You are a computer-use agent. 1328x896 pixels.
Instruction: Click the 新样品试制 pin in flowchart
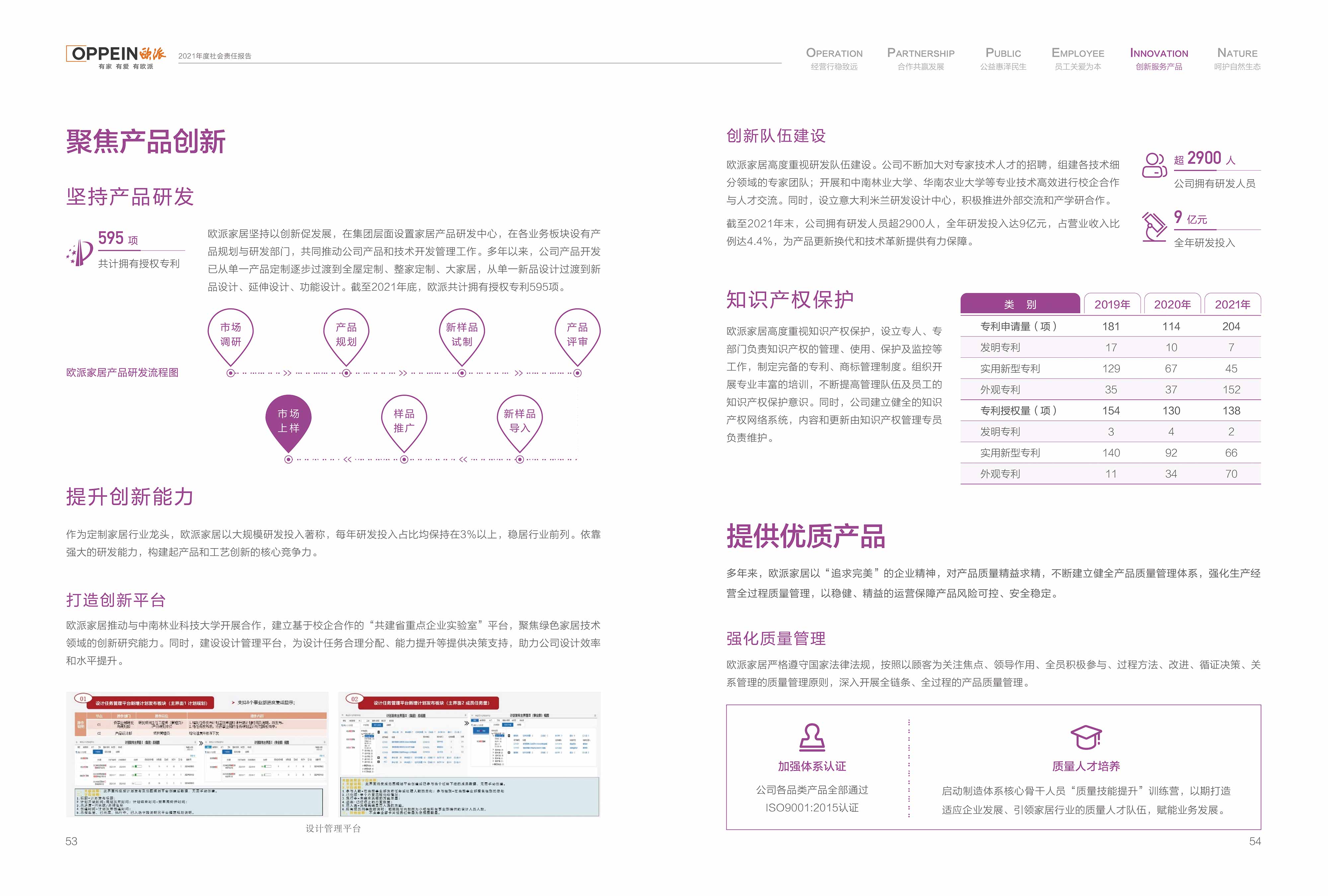click(x=462, y=334)
